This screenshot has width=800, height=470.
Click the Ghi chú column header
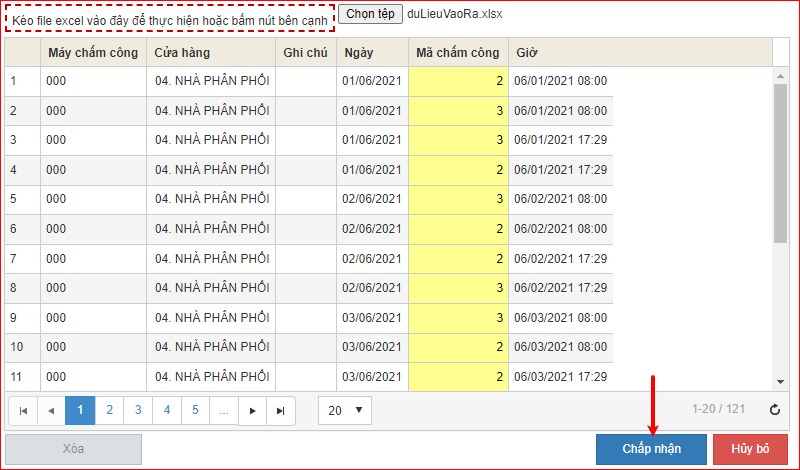coord(306,53)
